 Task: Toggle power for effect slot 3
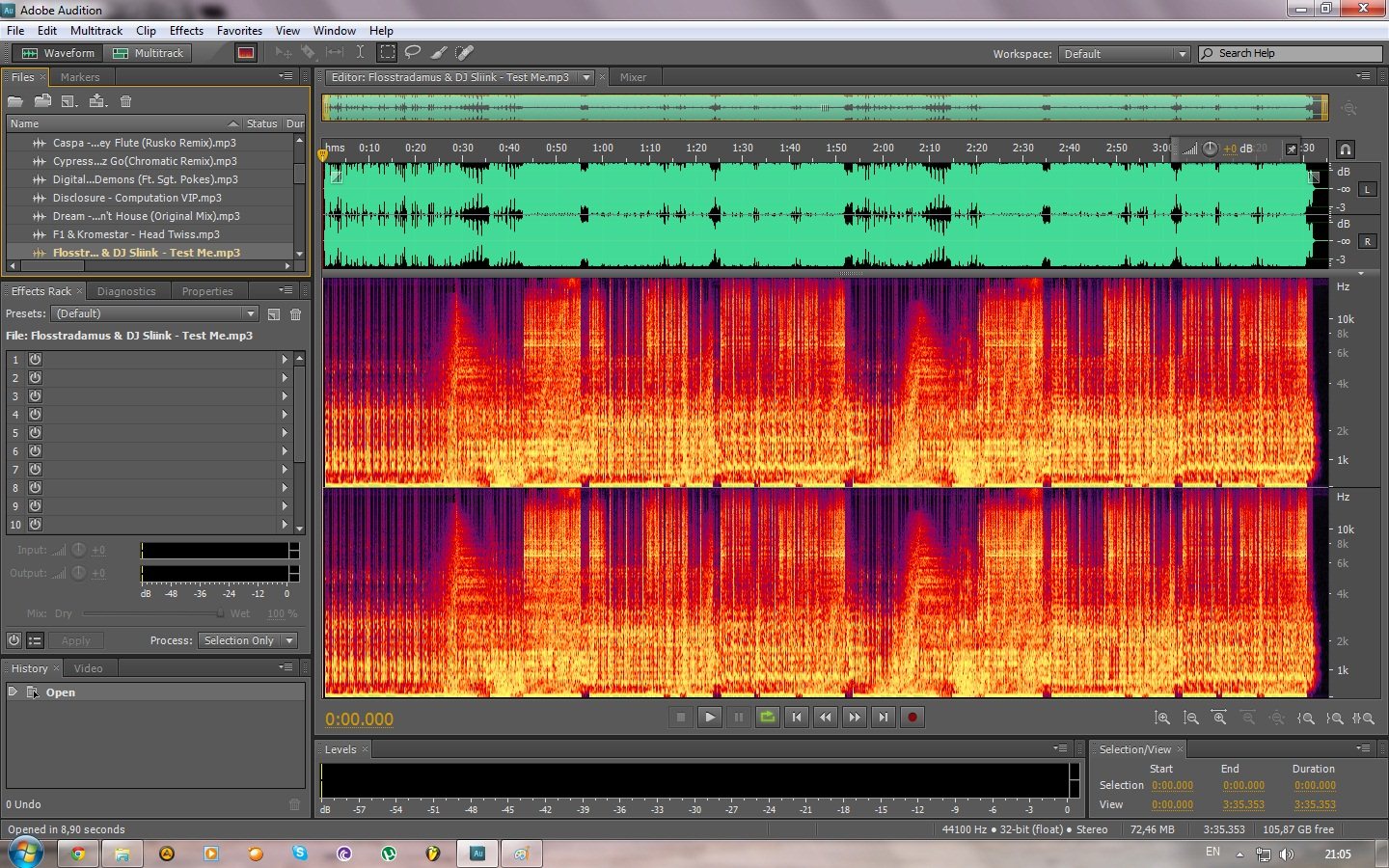tap(35, 395)
